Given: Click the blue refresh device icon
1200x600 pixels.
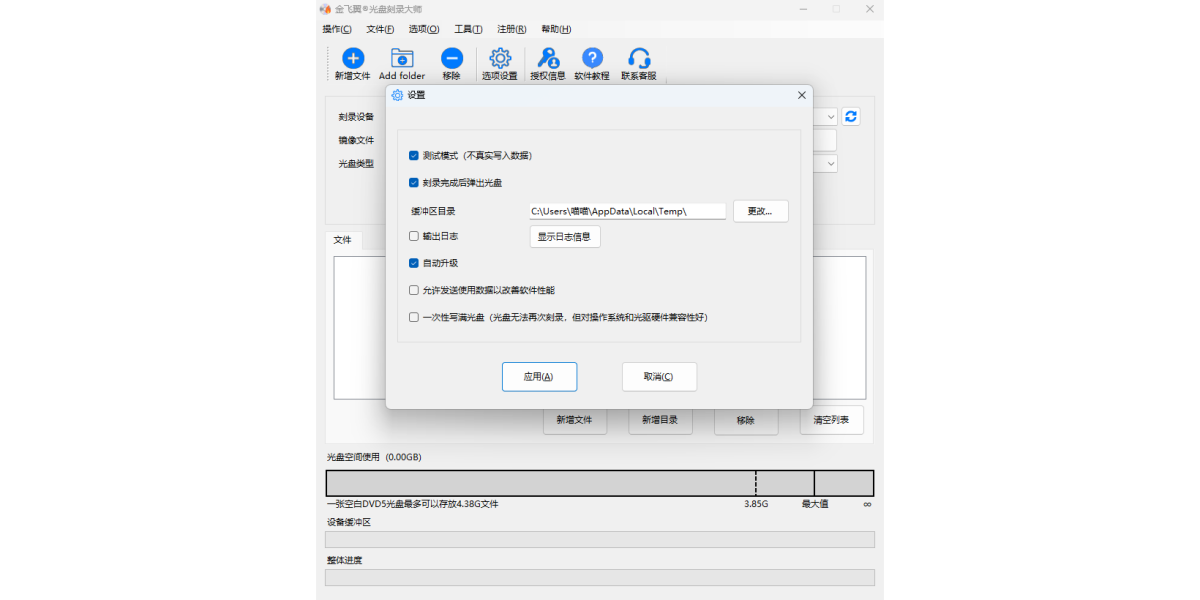Looking at the screenshot, I should (850, 117).
